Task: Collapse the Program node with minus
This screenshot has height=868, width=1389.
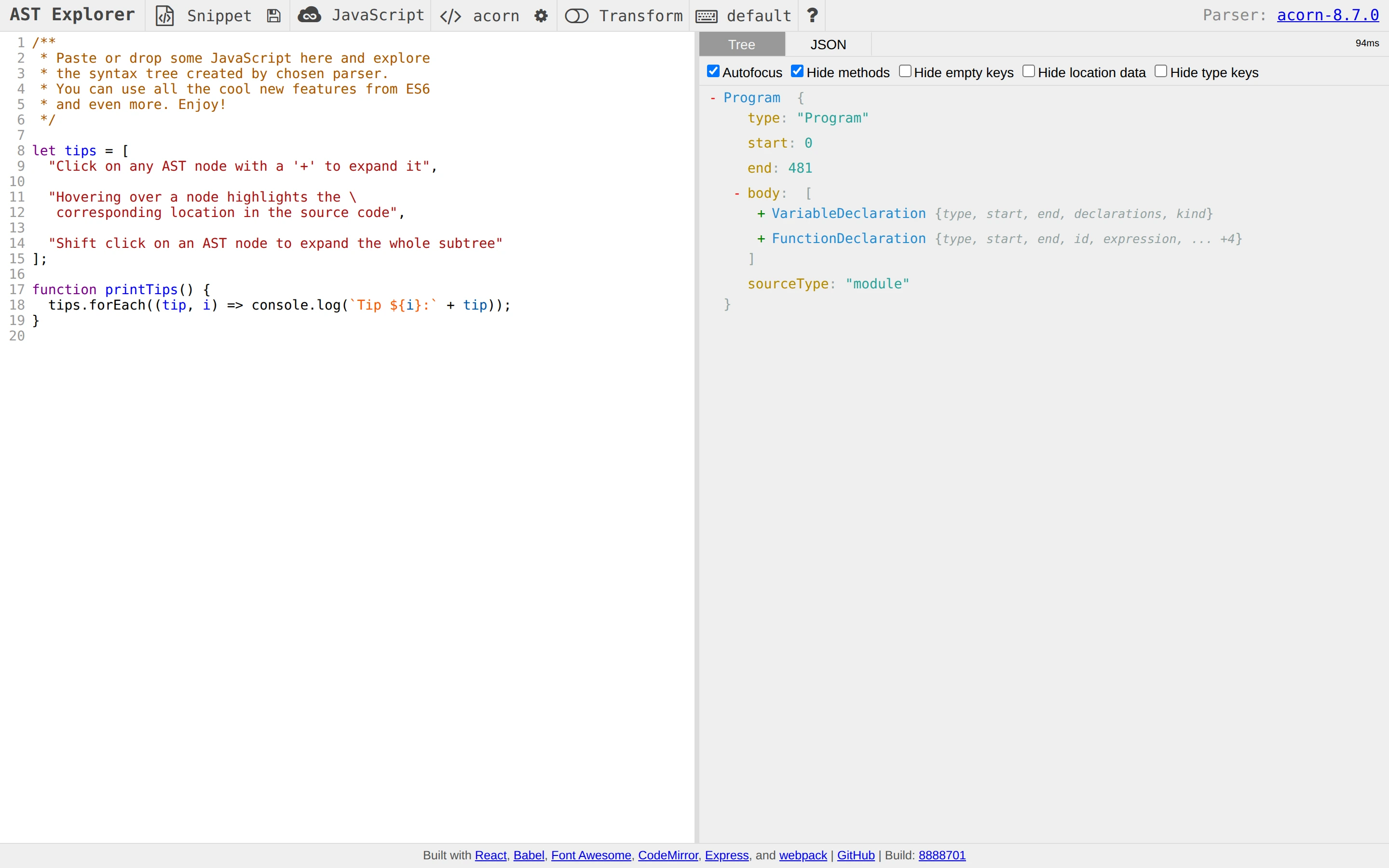Action: [713, 98]
